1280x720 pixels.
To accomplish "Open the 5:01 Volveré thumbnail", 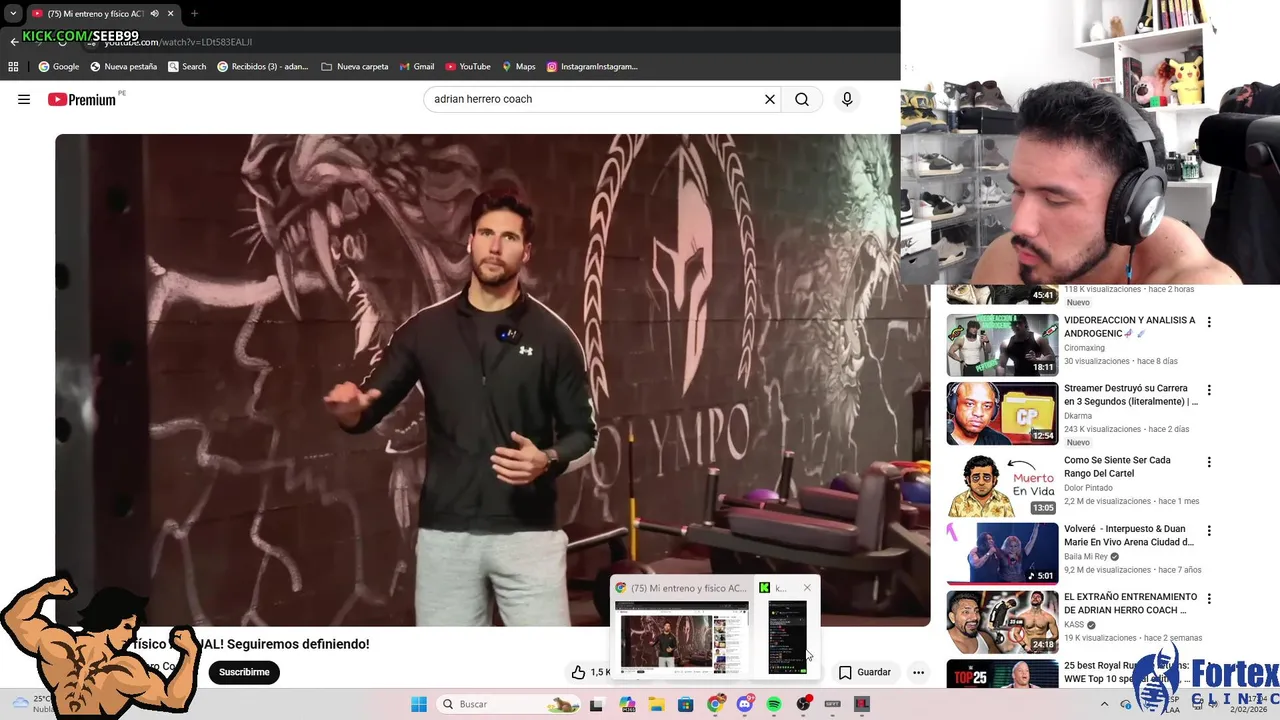I will coord(1002,553).
